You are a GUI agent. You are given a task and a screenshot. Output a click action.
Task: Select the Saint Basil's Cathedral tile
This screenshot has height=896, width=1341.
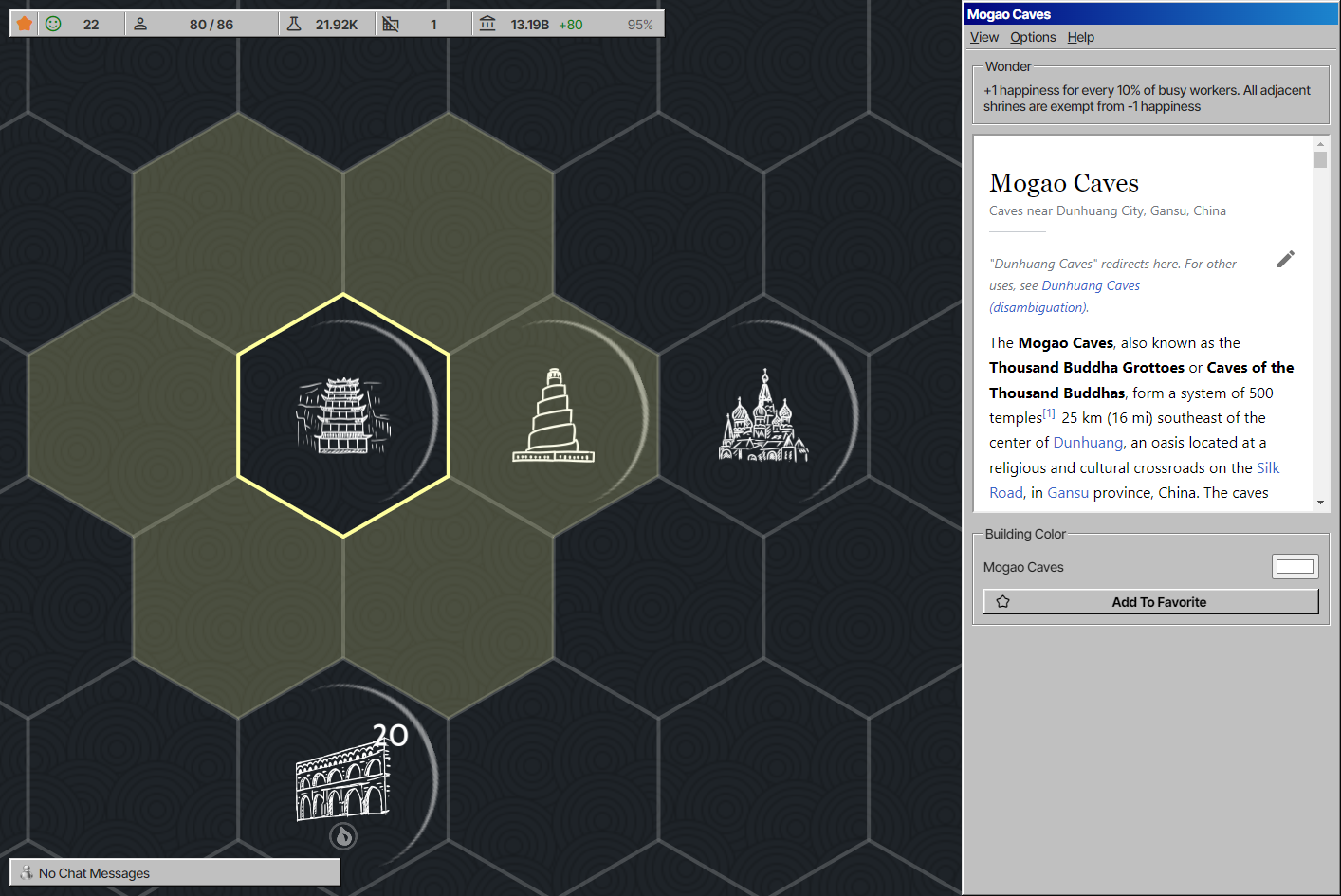[x=763, y=415]
